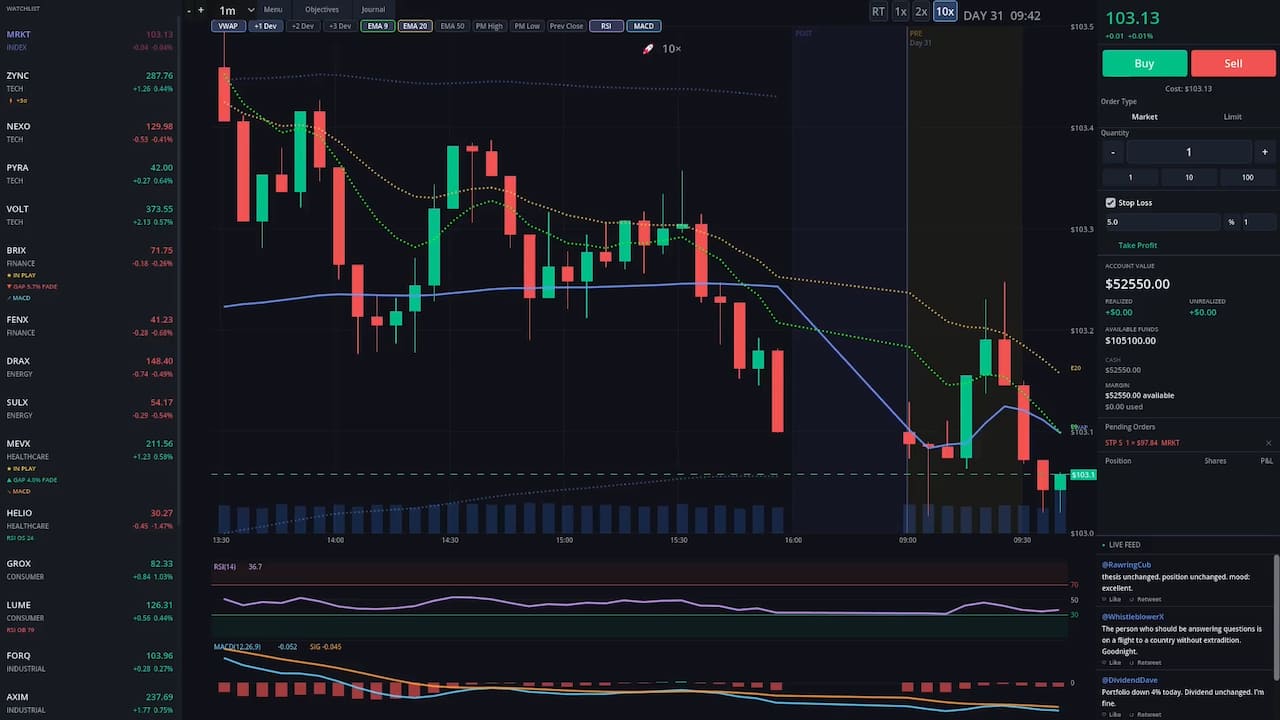1280x720 pixels.
Task: Select ZYNC in the watchlist
Action: tap(89, 81)
